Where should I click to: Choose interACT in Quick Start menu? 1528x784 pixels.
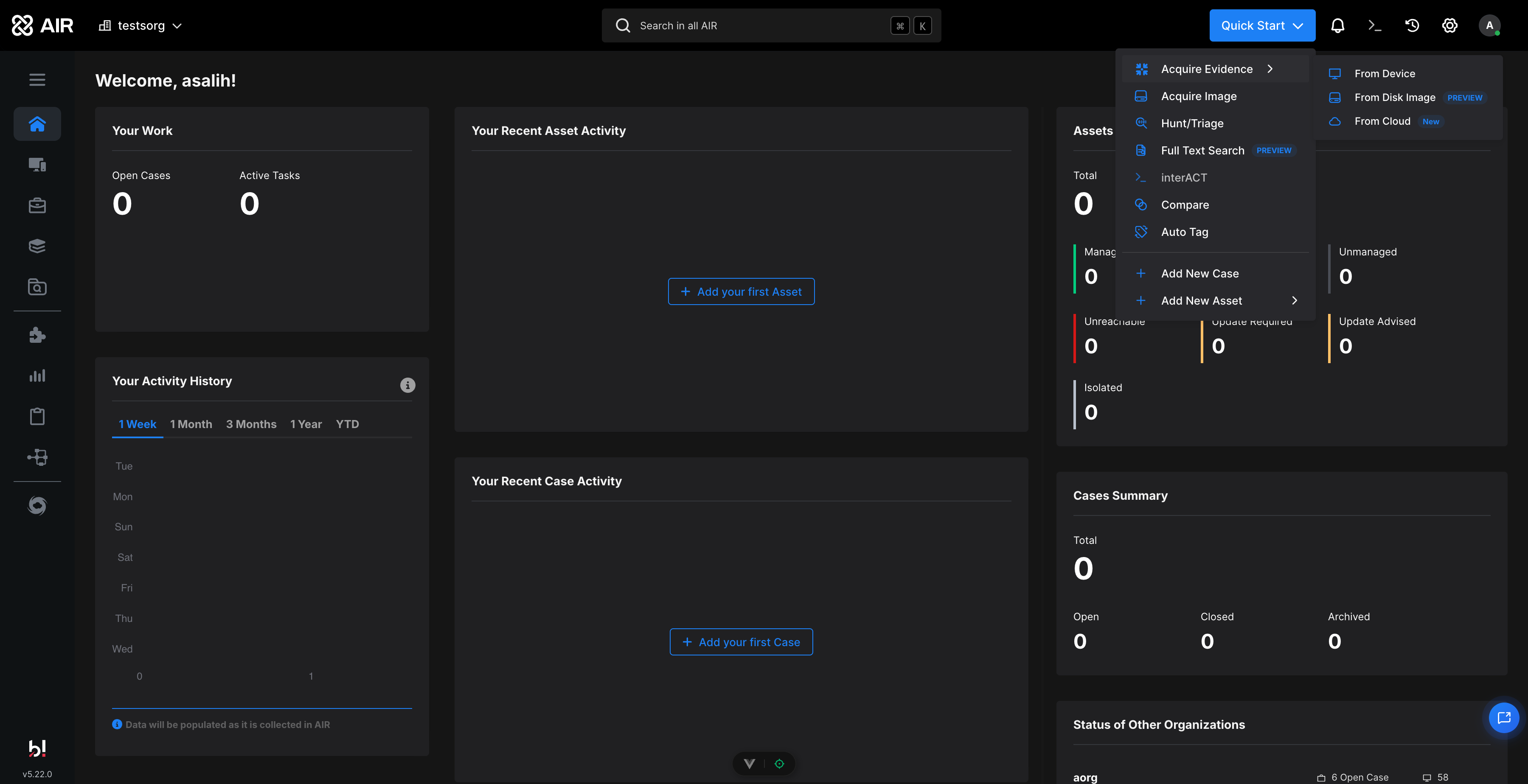(1216, 177)
